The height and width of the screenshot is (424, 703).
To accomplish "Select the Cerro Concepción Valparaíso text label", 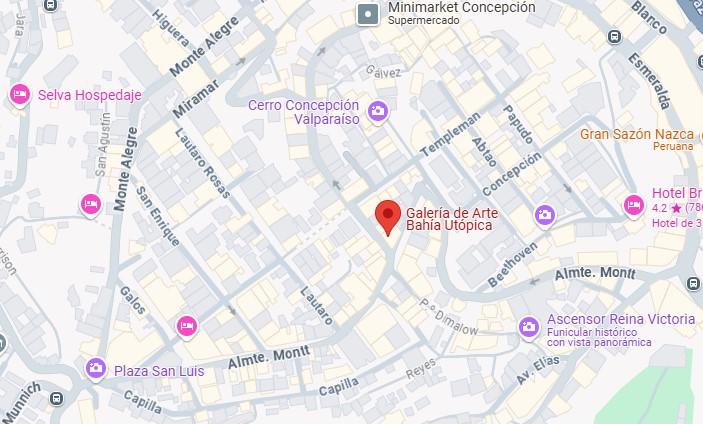I will pyautogui.click(x=304, y=112).
